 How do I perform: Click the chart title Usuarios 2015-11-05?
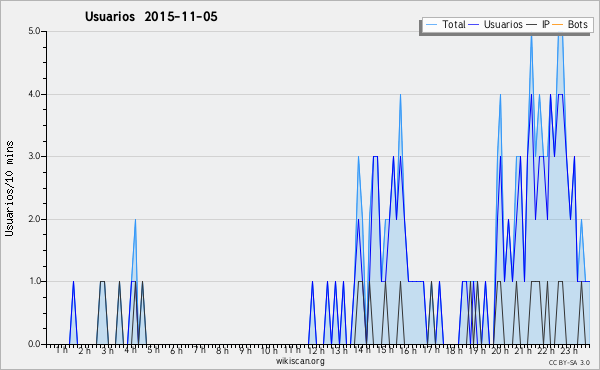tap(151, 16)
